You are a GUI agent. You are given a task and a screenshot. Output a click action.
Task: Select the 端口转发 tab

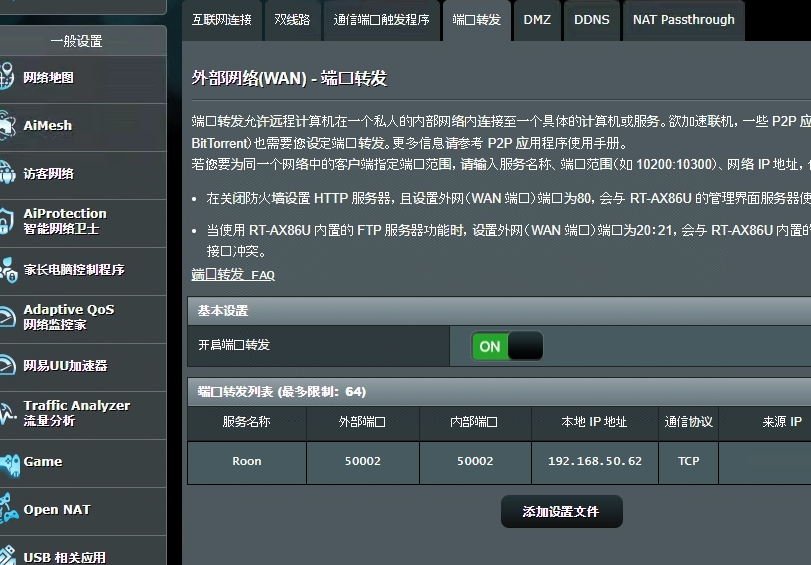477,20
